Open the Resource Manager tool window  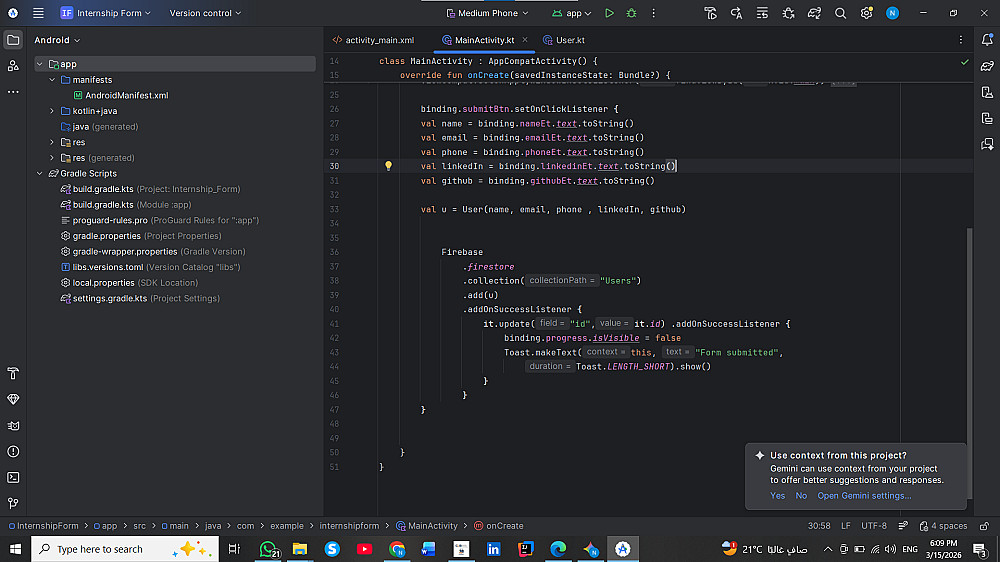tap(13, 66)
